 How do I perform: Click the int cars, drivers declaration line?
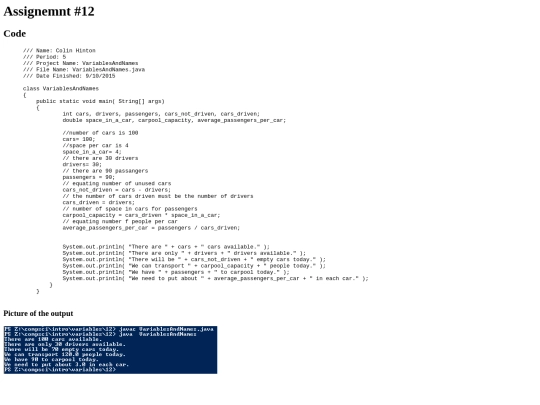click(x=161, y=114)
